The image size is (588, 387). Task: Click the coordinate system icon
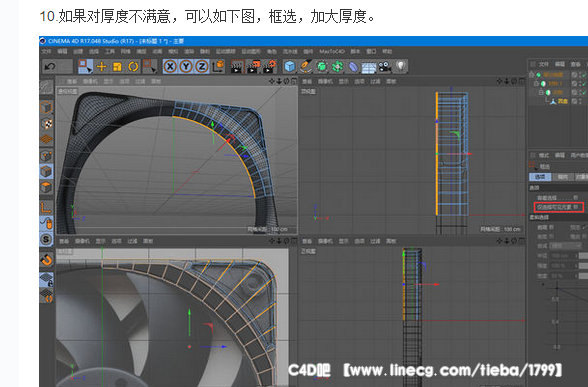pyautogui.click(x=218, y=66)
